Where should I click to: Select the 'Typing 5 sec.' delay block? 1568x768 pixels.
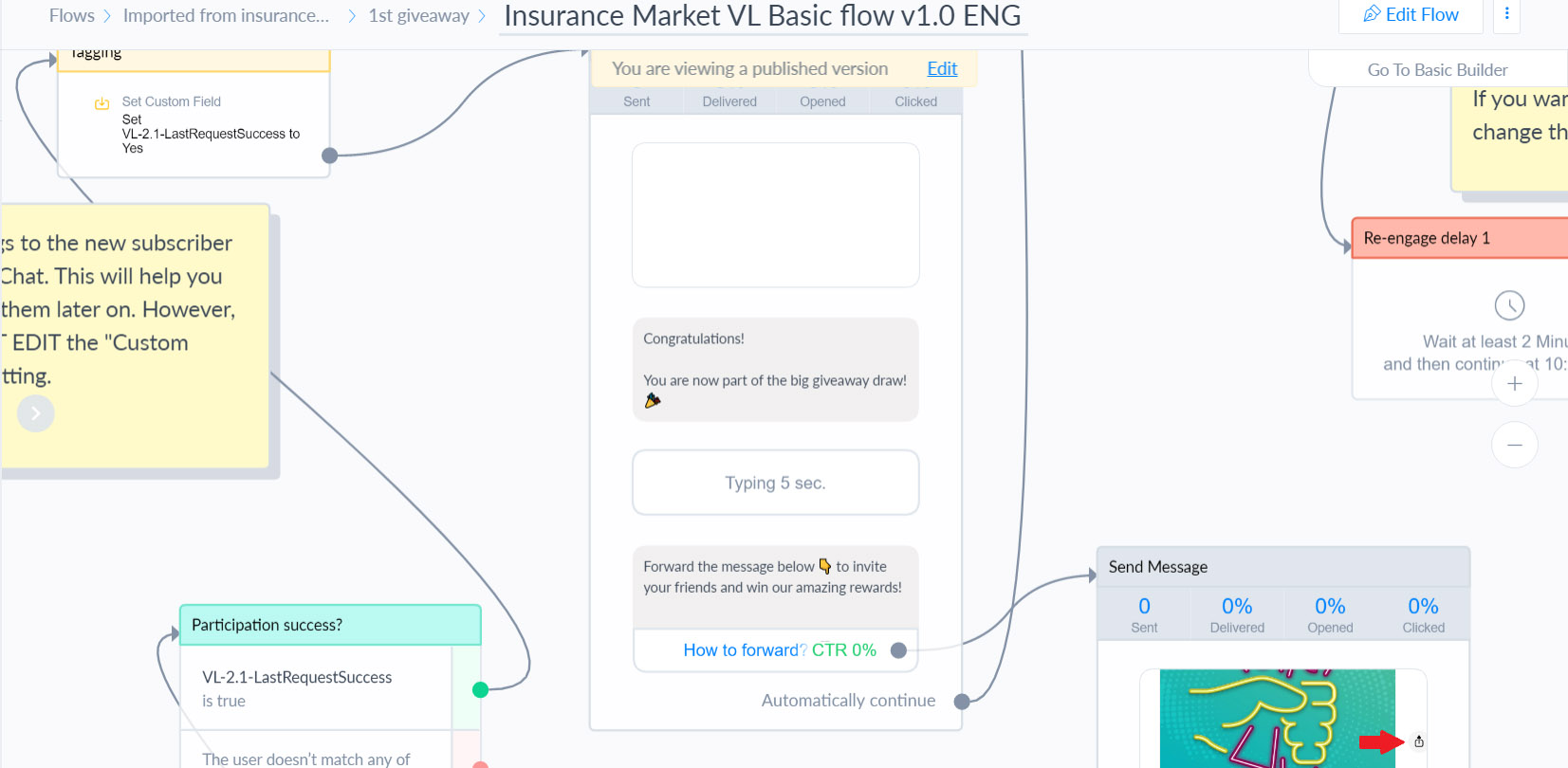pos(776,483)
